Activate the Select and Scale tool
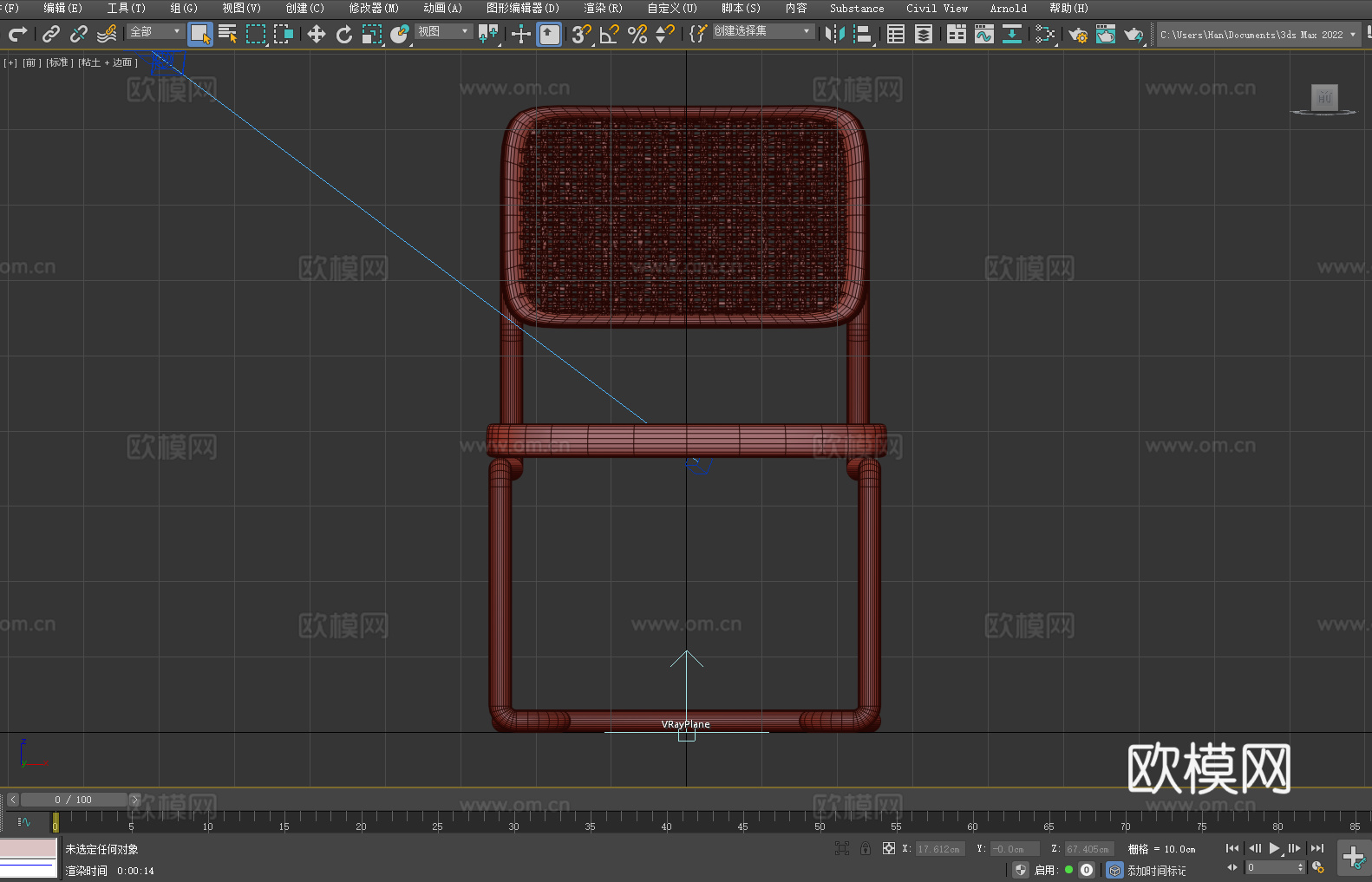Image resolution: width=1372 pixels, height=882 pixels. (372, 34)
